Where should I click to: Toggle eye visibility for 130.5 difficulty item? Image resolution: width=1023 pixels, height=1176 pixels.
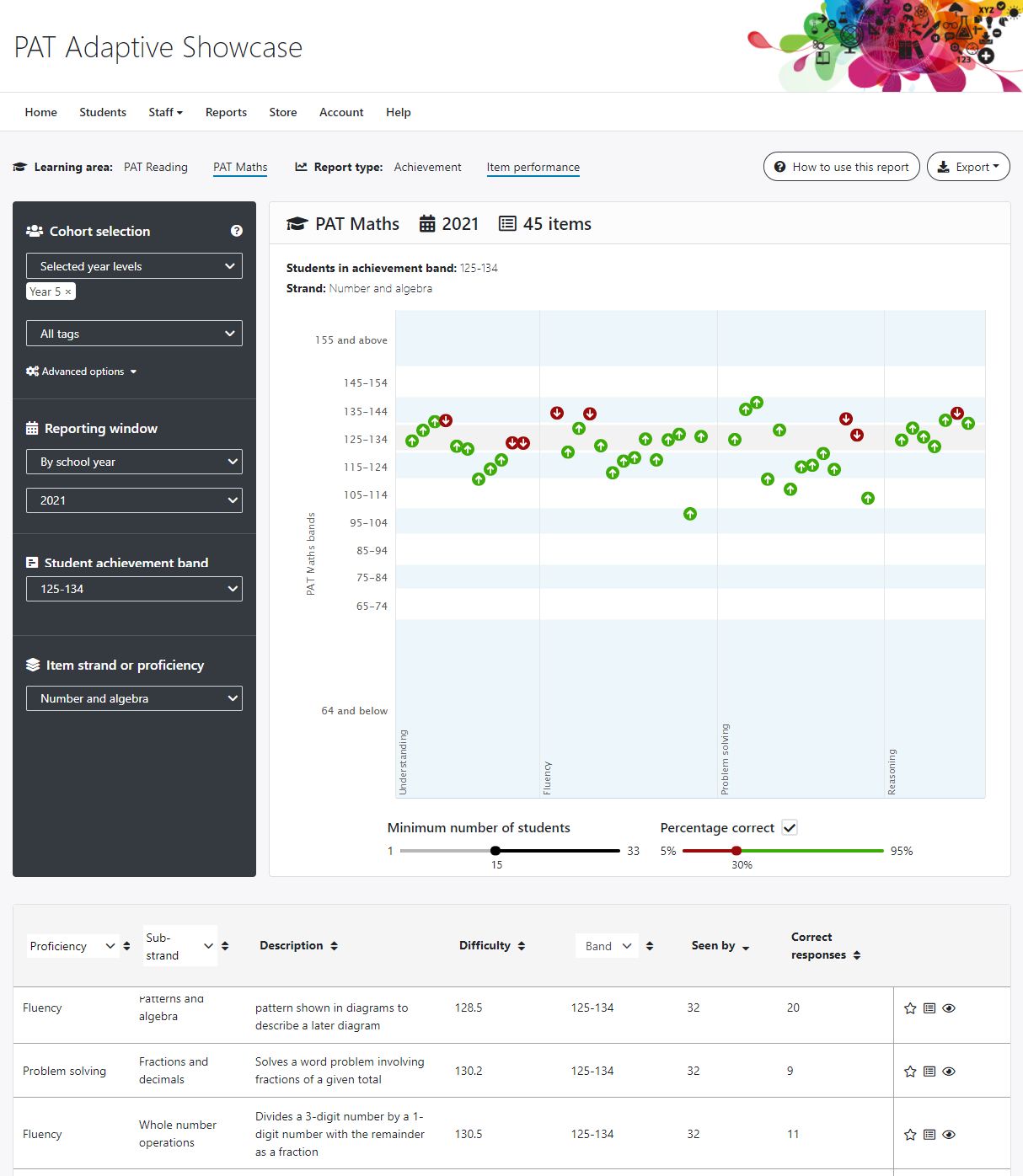(949, 1135)
